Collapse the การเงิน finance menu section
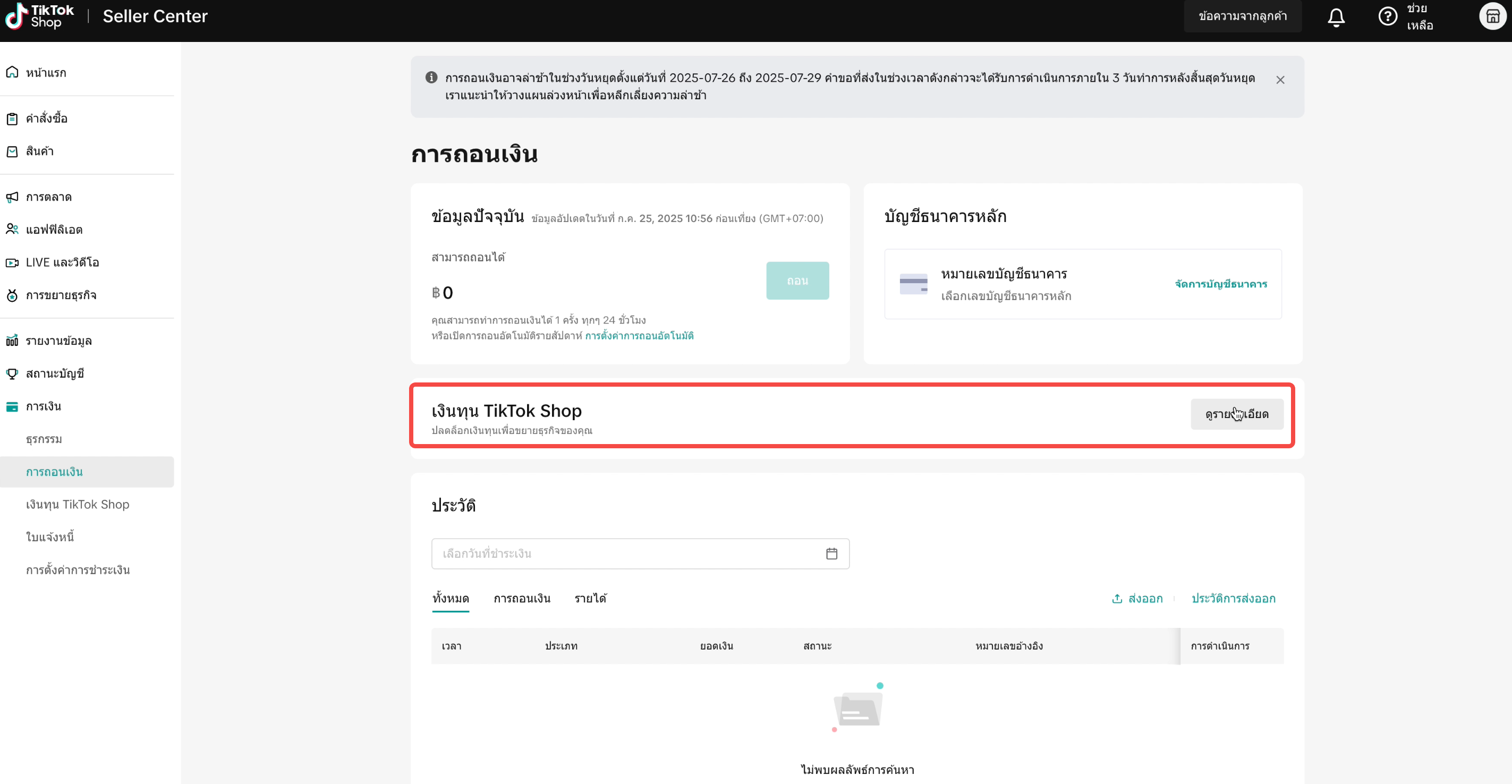 (x=44, y=406)
